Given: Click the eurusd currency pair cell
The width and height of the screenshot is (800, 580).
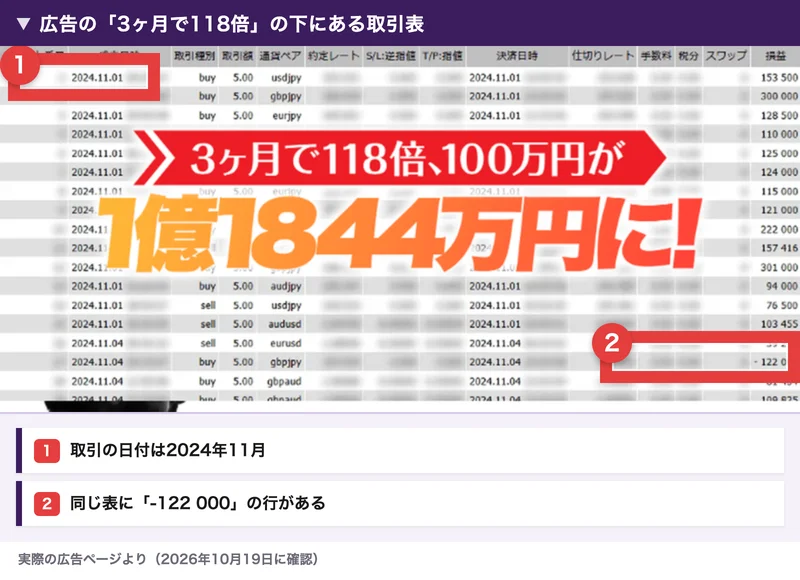Looking at the screenshot, I should click(x=286, y=343).
